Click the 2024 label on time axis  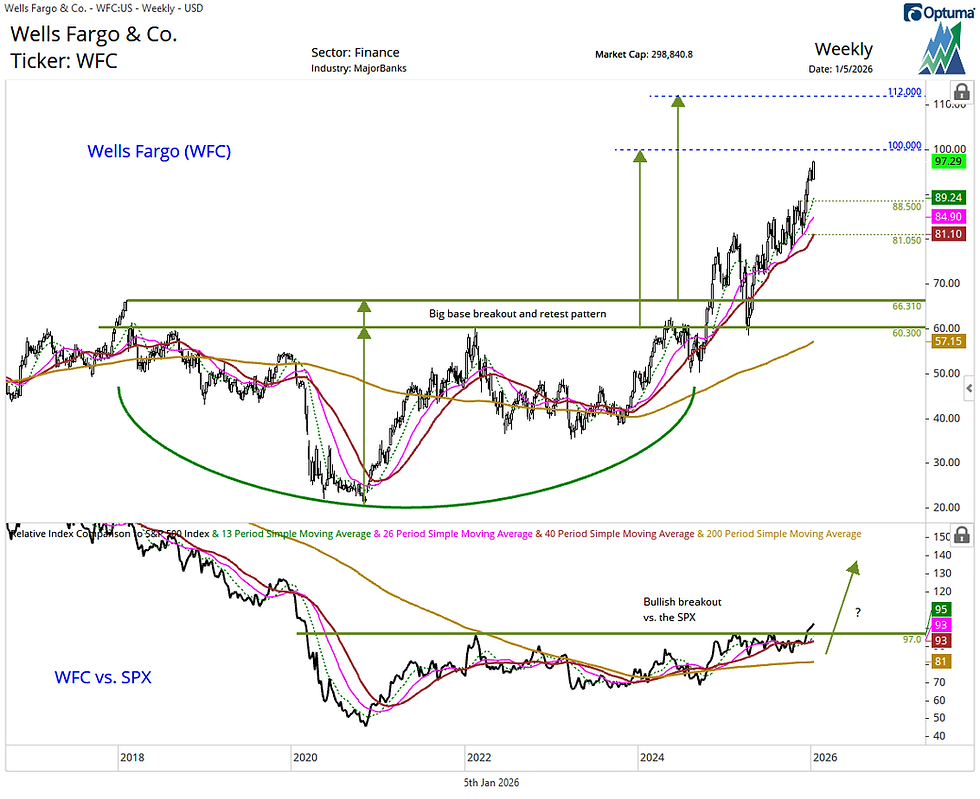click(x=652, y=758)
